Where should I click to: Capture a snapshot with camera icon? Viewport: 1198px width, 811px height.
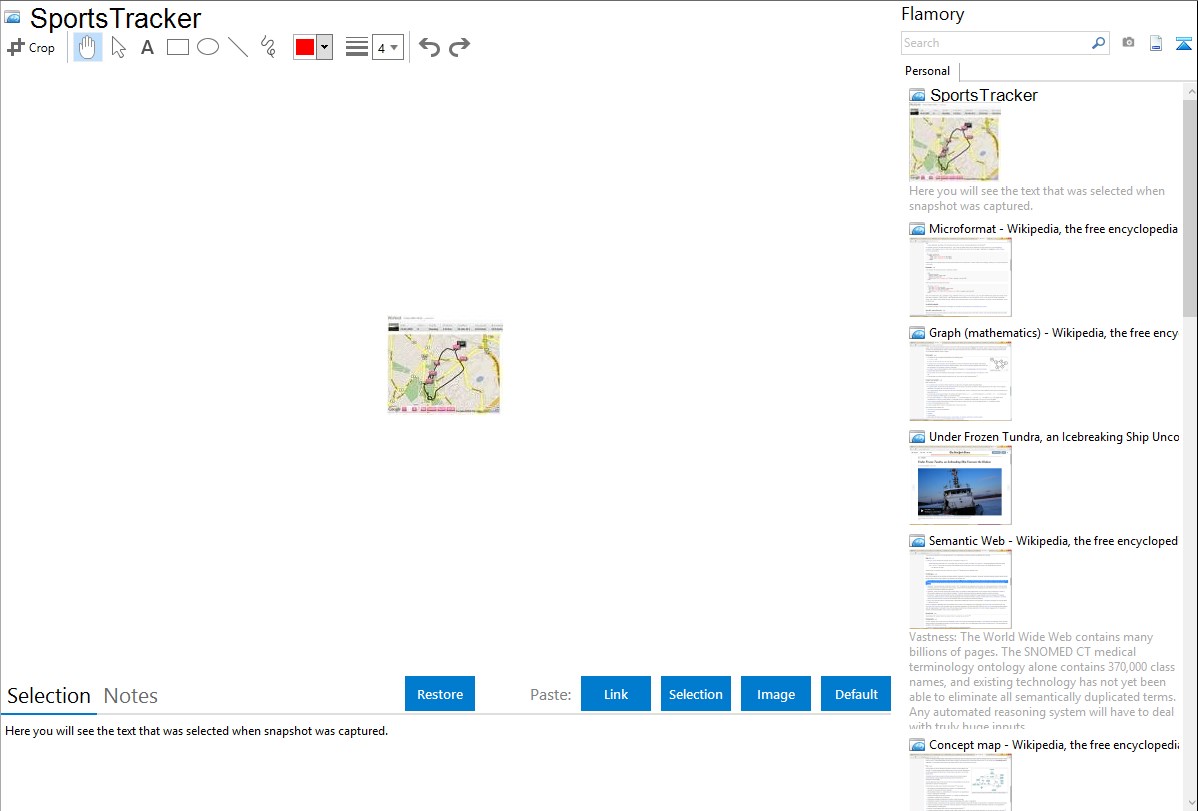(1128, 43)
